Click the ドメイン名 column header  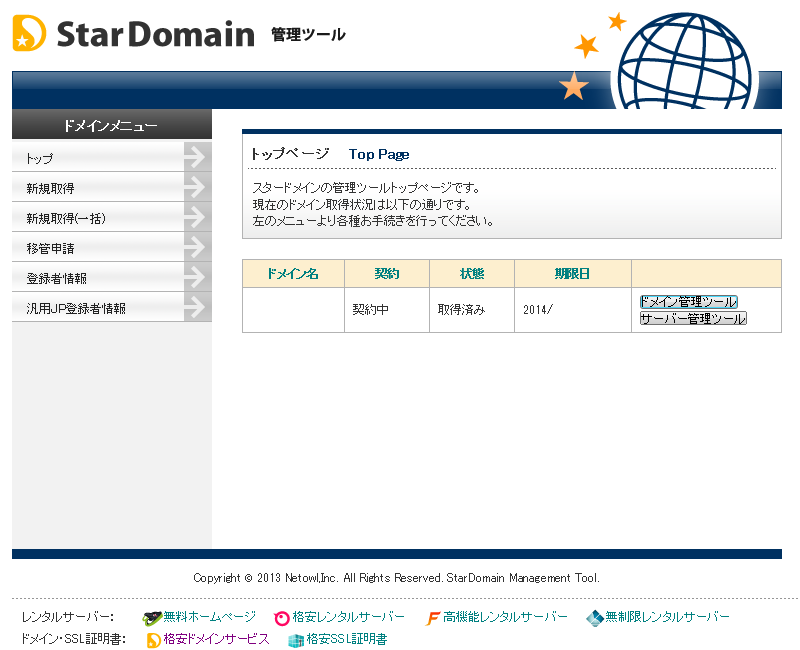[292, 273]
